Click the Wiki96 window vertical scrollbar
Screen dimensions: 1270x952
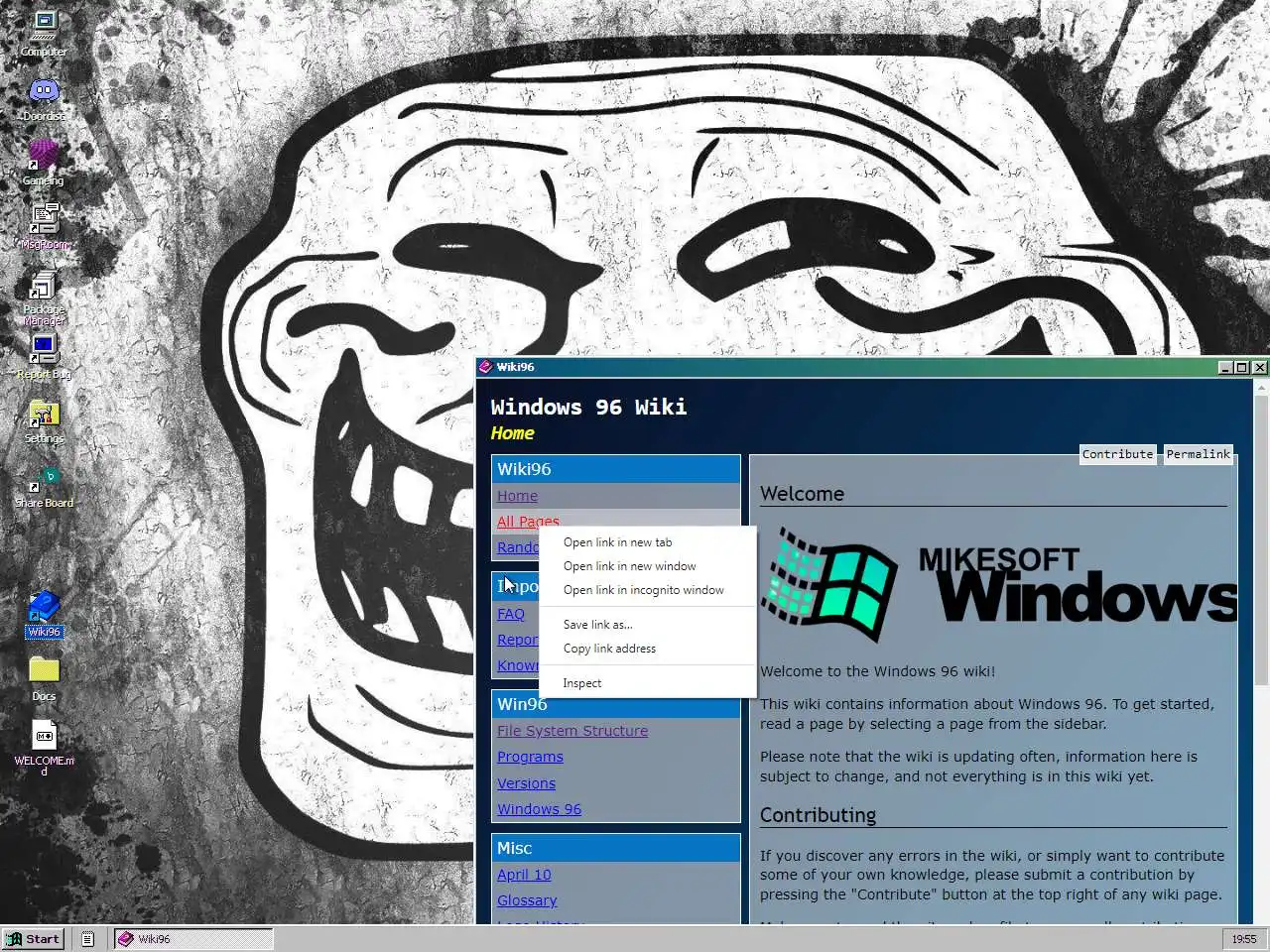point(1261,650)
